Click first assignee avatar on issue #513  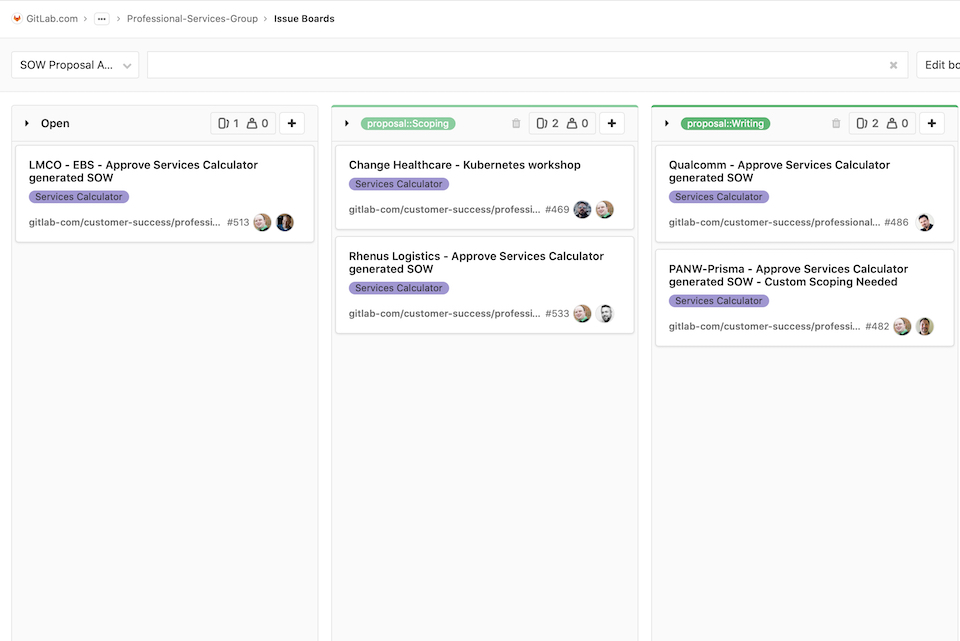tap(263, 222)
